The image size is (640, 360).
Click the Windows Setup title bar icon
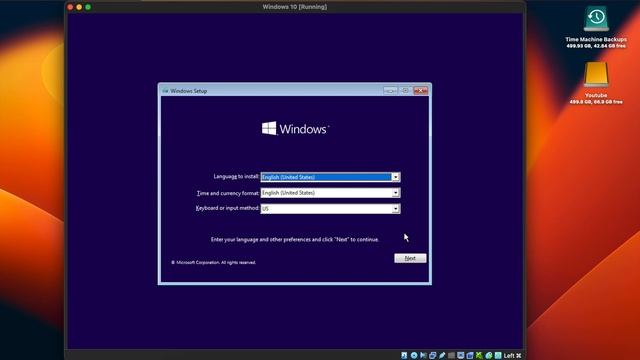pyautogui.click(x=165, y=91)
